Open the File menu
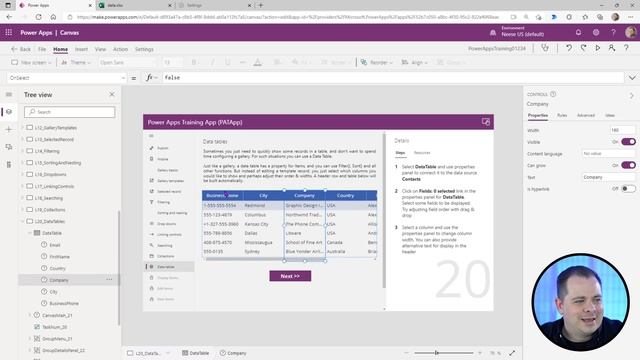 pyautogui.click(x=42, y=49)
